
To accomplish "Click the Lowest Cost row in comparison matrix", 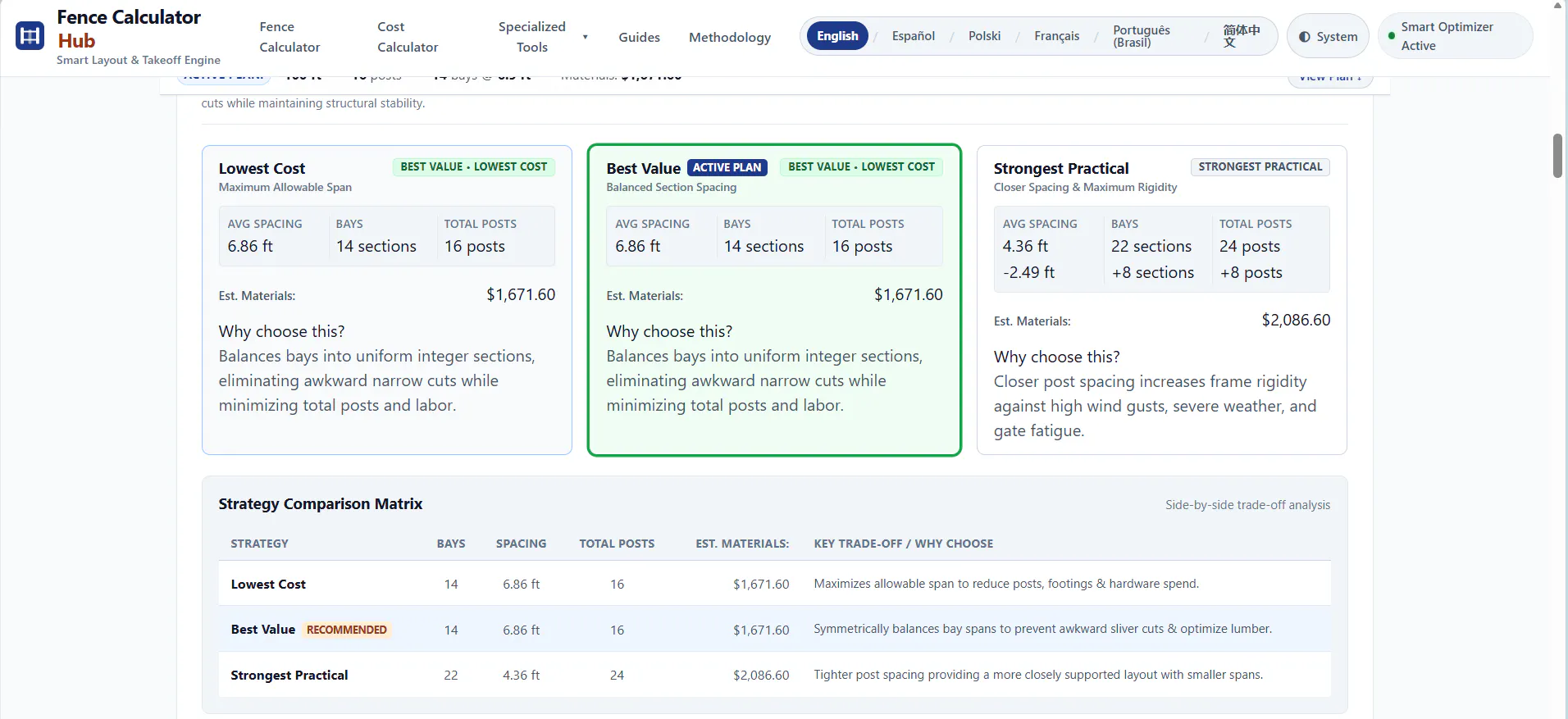I will (x=774, y=584).
